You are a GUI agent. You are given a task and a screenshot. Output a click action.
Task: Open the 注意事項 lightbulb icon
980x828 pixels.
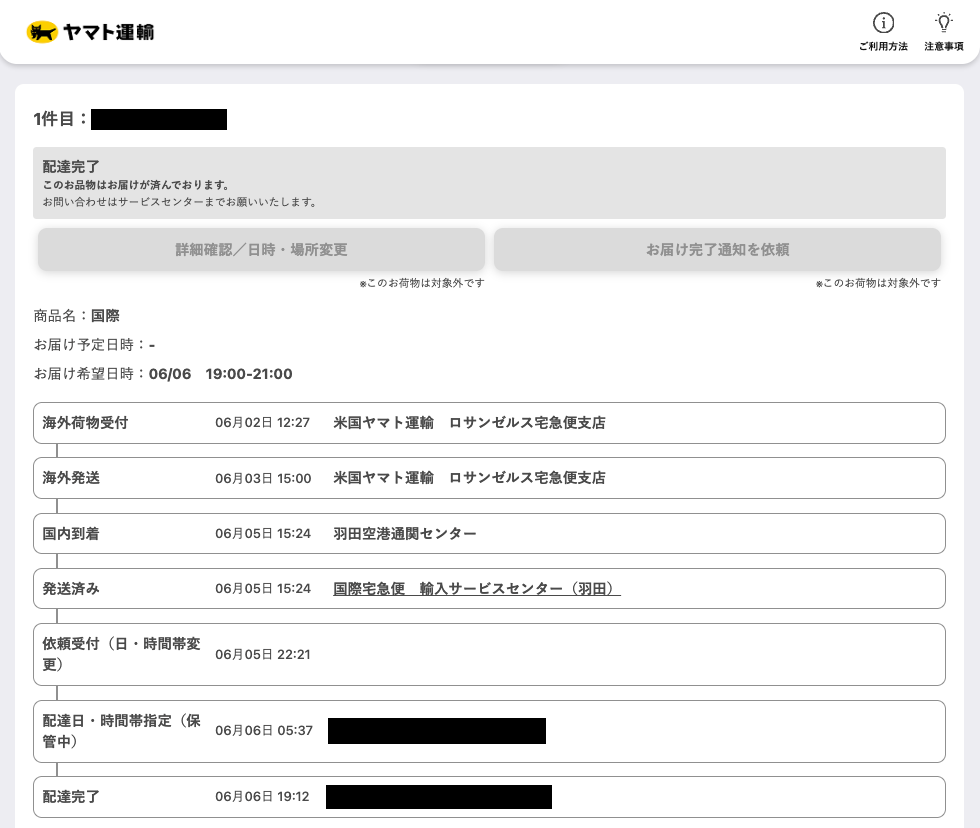coord(944,23)
